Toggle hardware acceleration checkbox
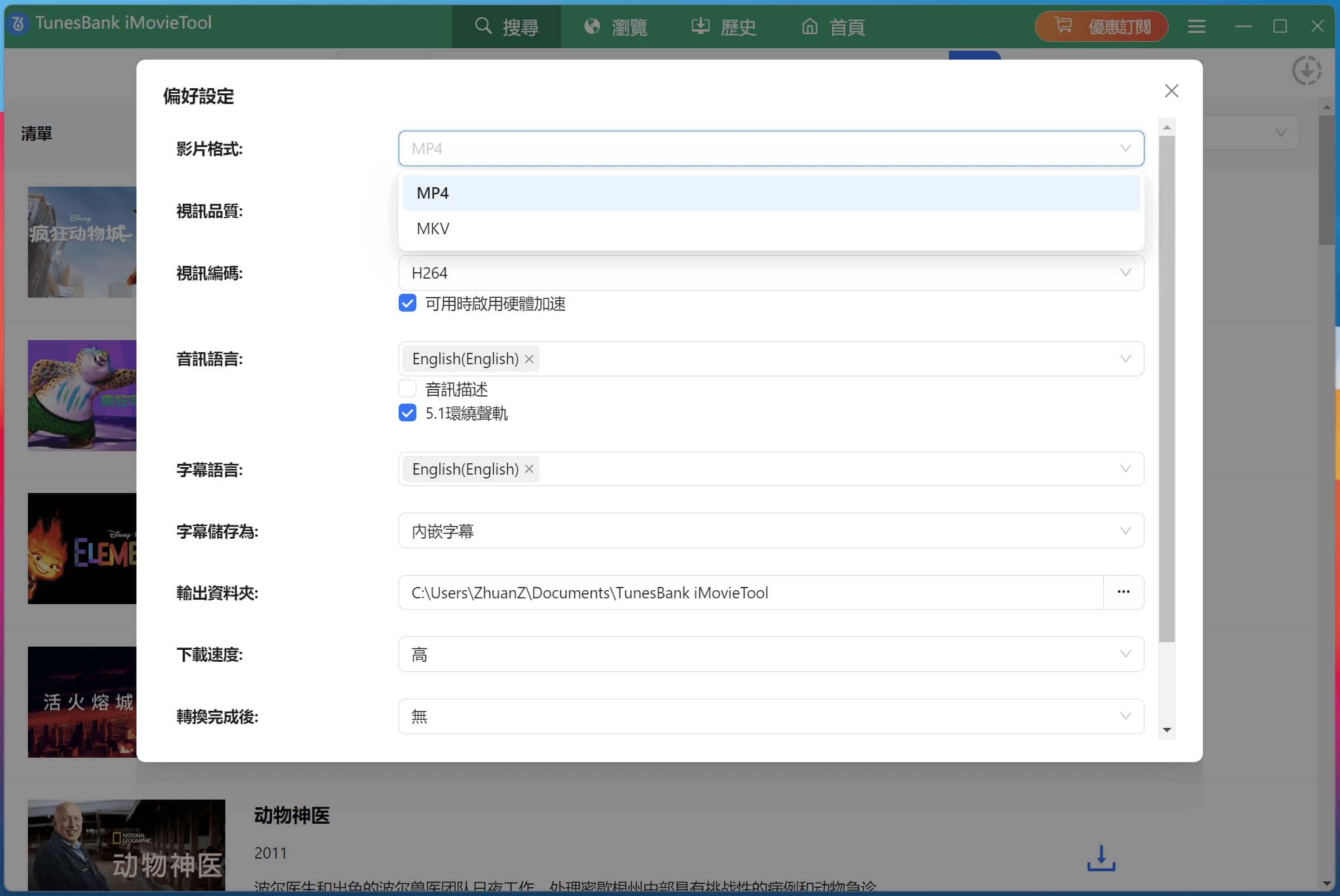Image resolution: width=1340 pixels, height=896 pixels. pos(408,303)
